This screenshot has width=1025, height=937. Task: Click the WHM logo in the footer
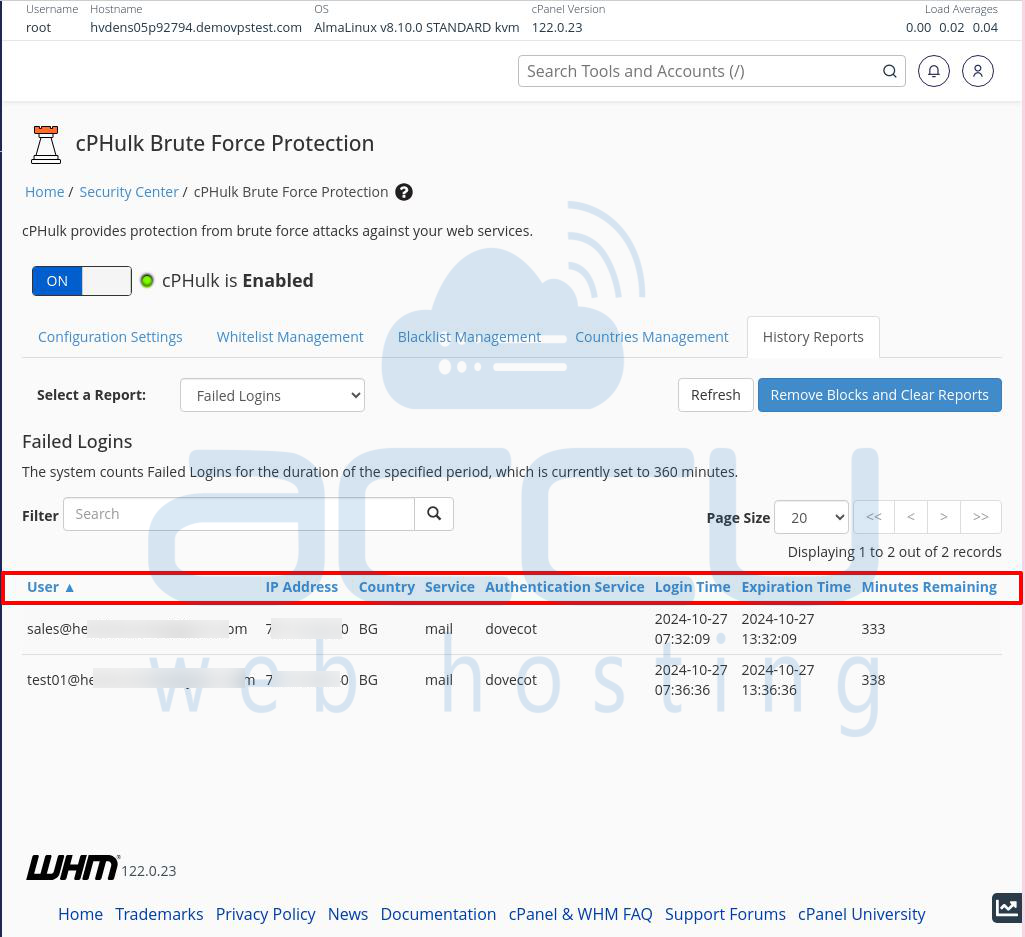pyautogui.click(x=73, y=867)
